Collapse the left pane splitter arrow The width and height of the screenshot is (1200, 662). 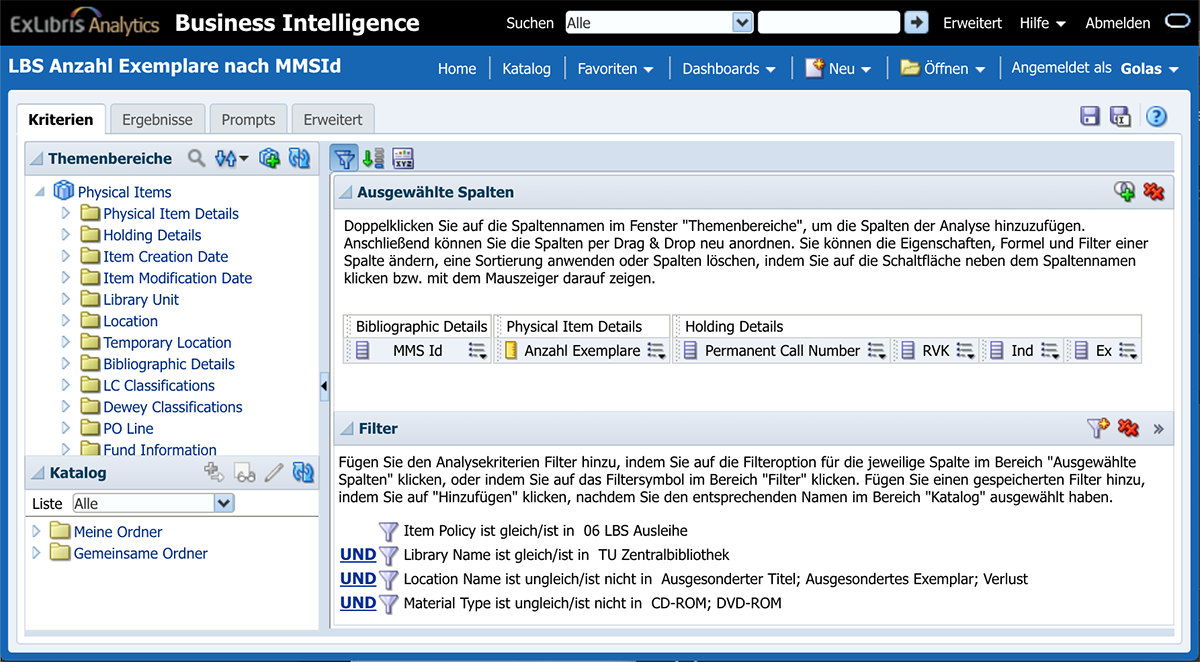324,385
